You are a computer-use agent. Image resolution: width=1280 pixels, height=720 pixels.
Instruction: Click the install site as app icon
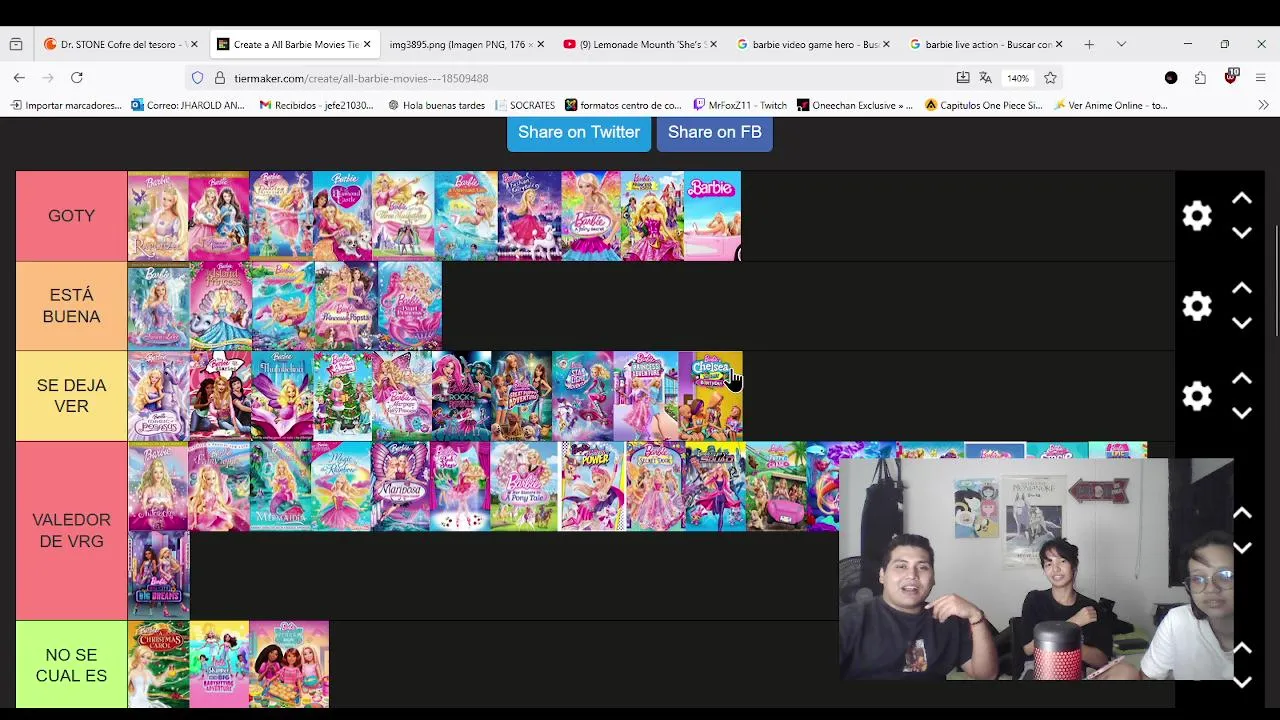(963, 78)
